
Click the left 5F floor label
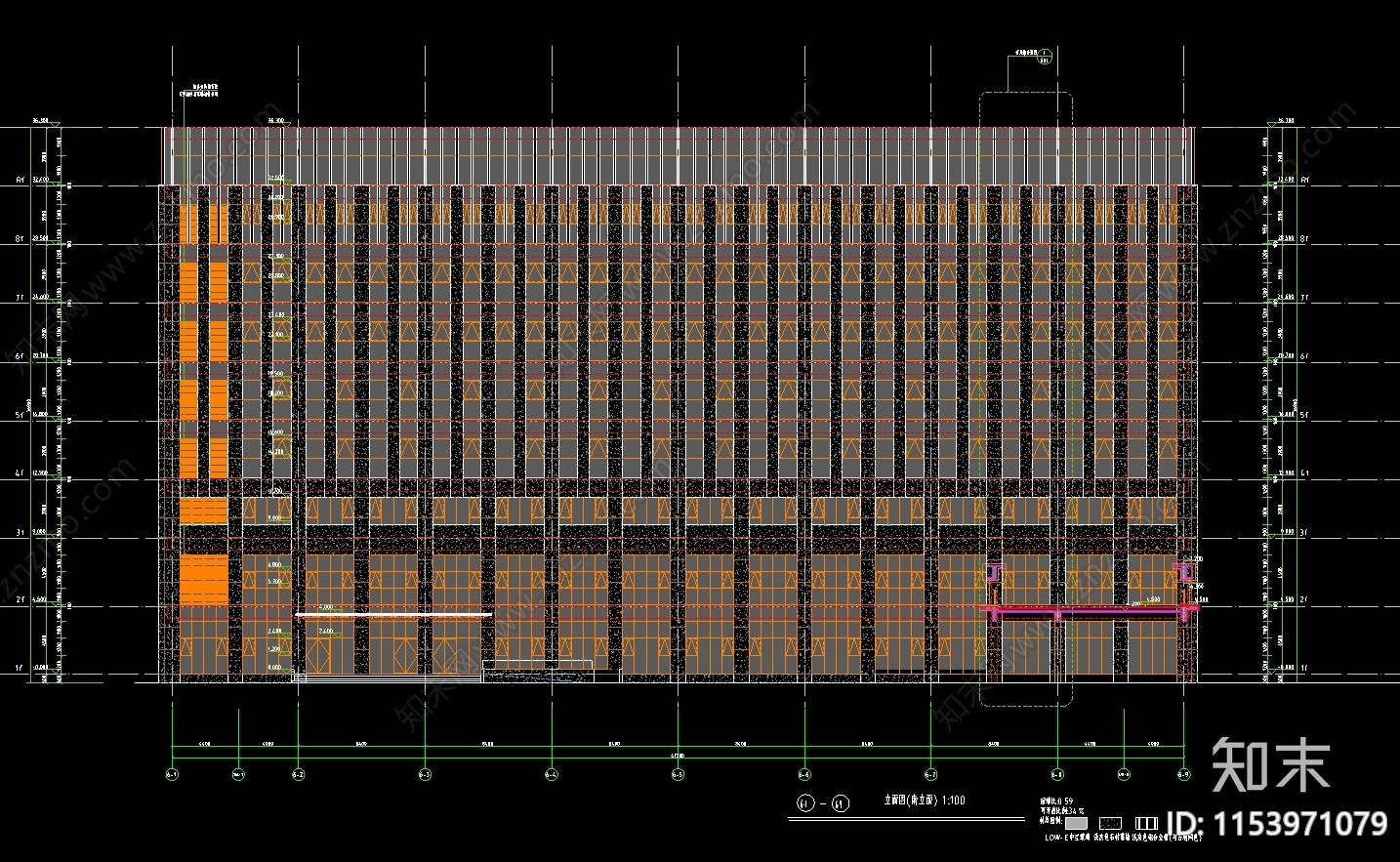coord(20,415)
